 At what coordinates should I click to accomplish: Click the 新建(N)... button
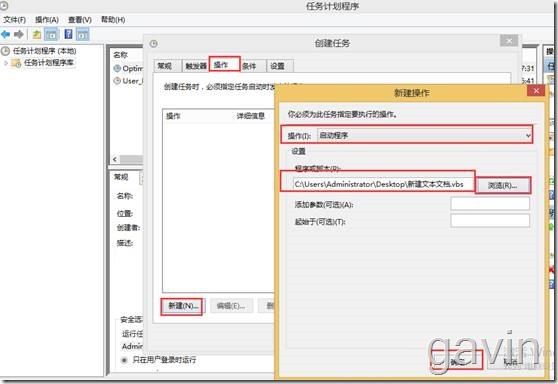[x=182, y=306]
